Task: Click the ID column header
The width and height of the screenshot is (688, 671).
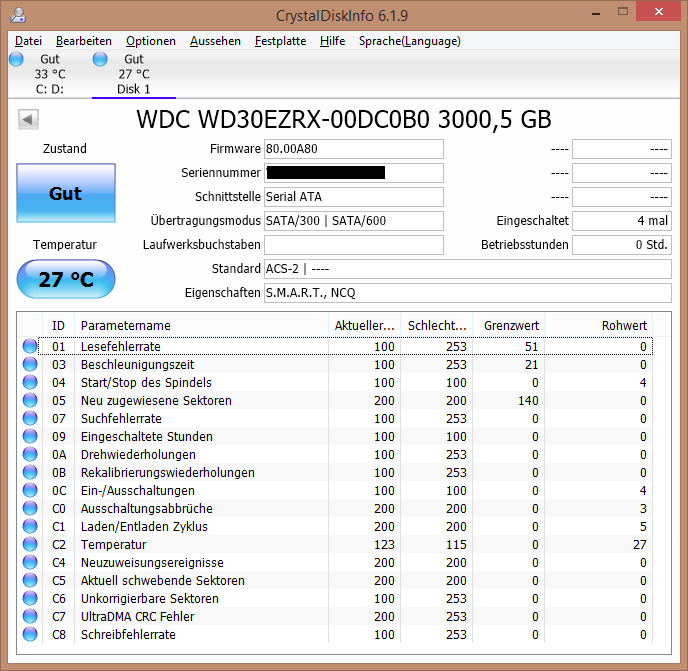Action: tap(58, 326)
